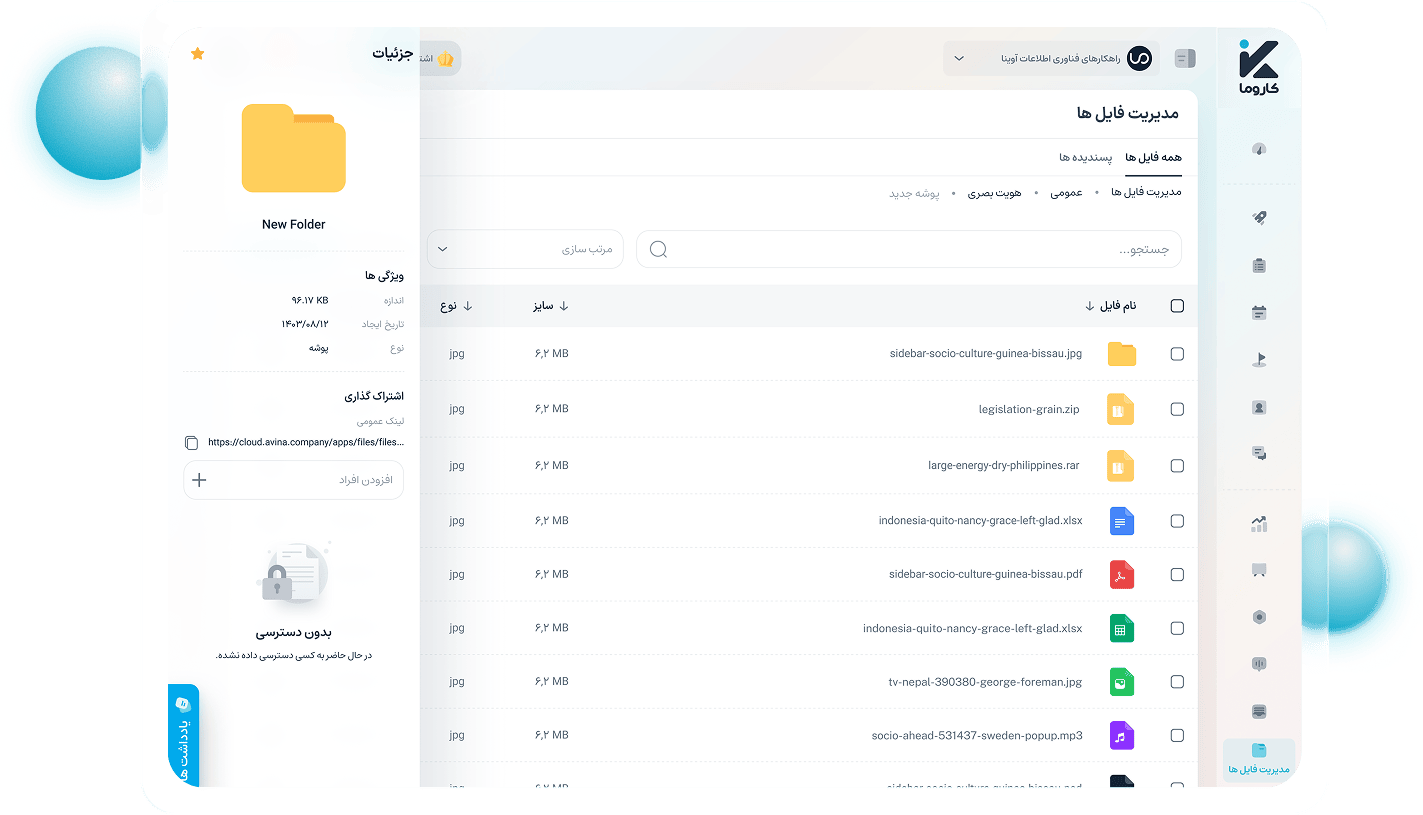Select the flag icon in the sidebar
Screen dimensions: 1423x815
[1259, 360]
